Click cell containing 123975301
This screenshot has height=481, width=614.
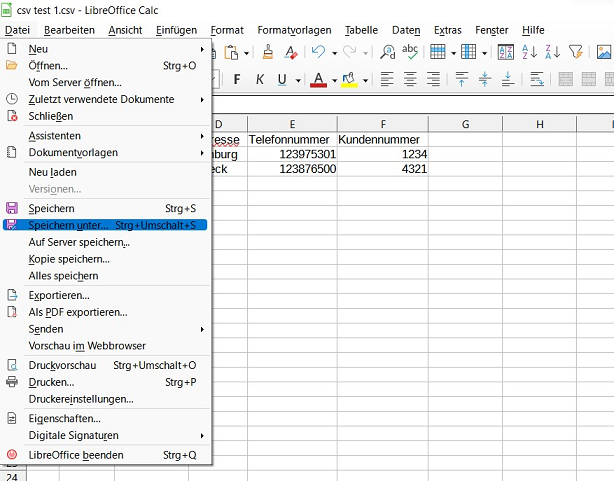[292, 154]
